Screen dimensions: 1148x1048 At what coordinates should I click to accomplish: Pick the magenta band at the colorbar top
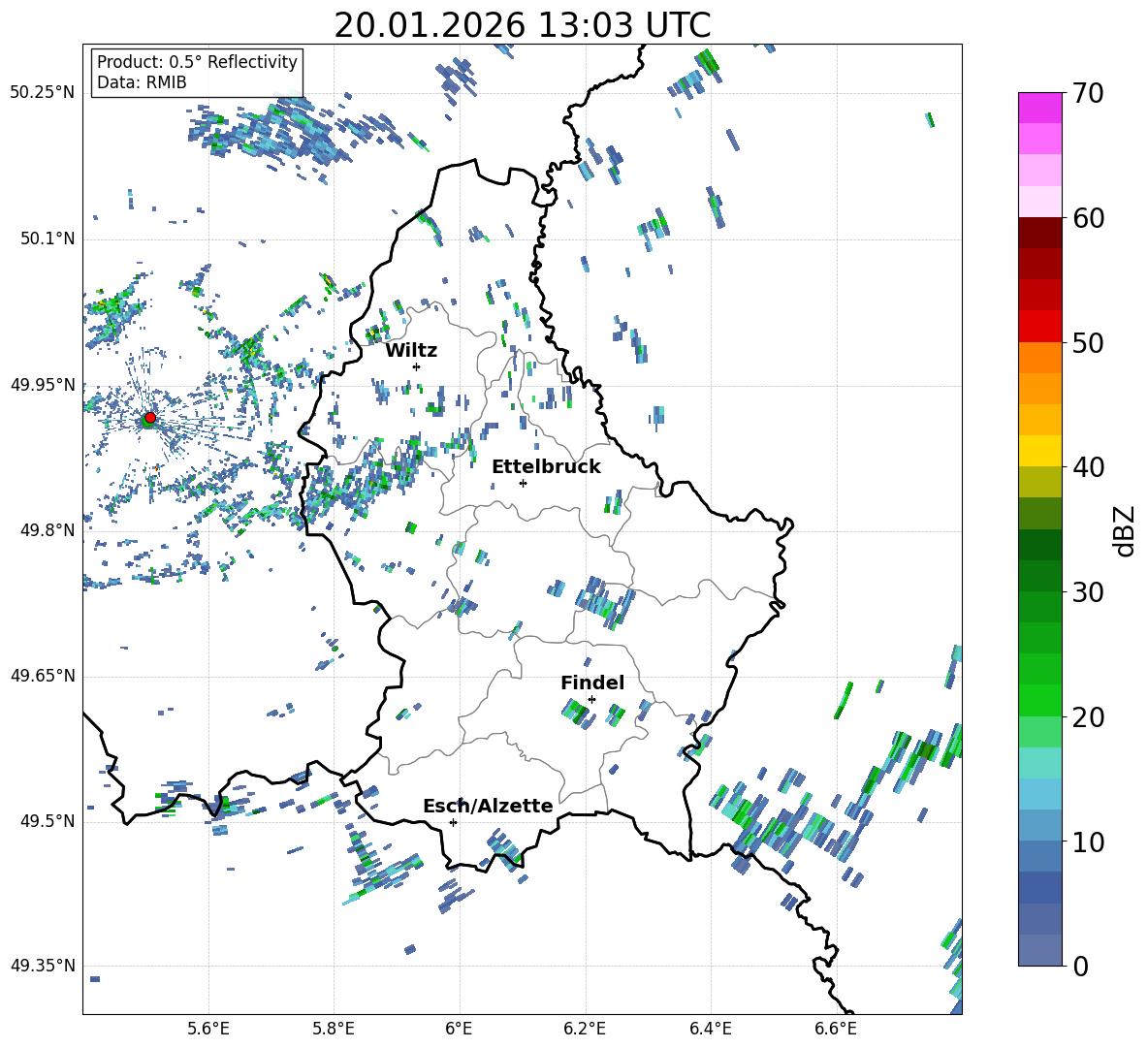click(1040, 108)
